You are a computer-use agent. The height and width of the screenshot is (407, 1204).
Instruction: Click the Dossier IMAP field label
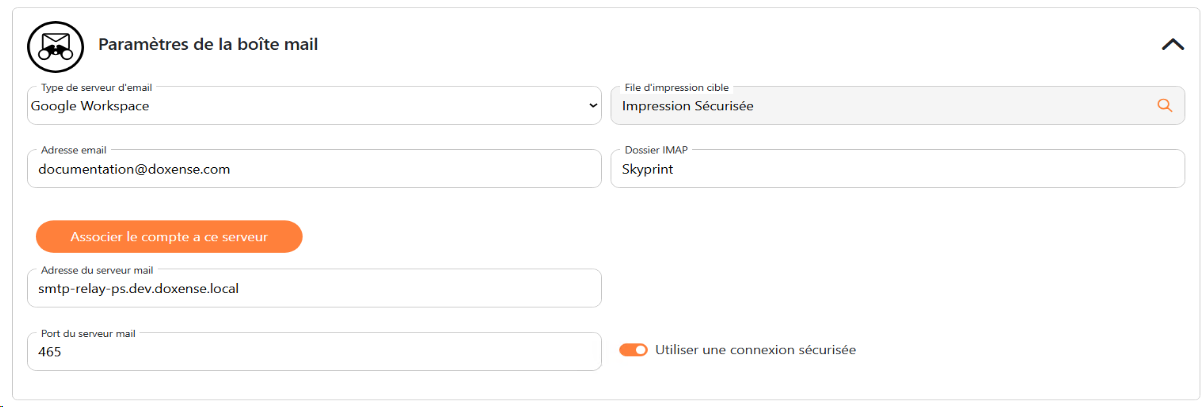coord(656,150)
